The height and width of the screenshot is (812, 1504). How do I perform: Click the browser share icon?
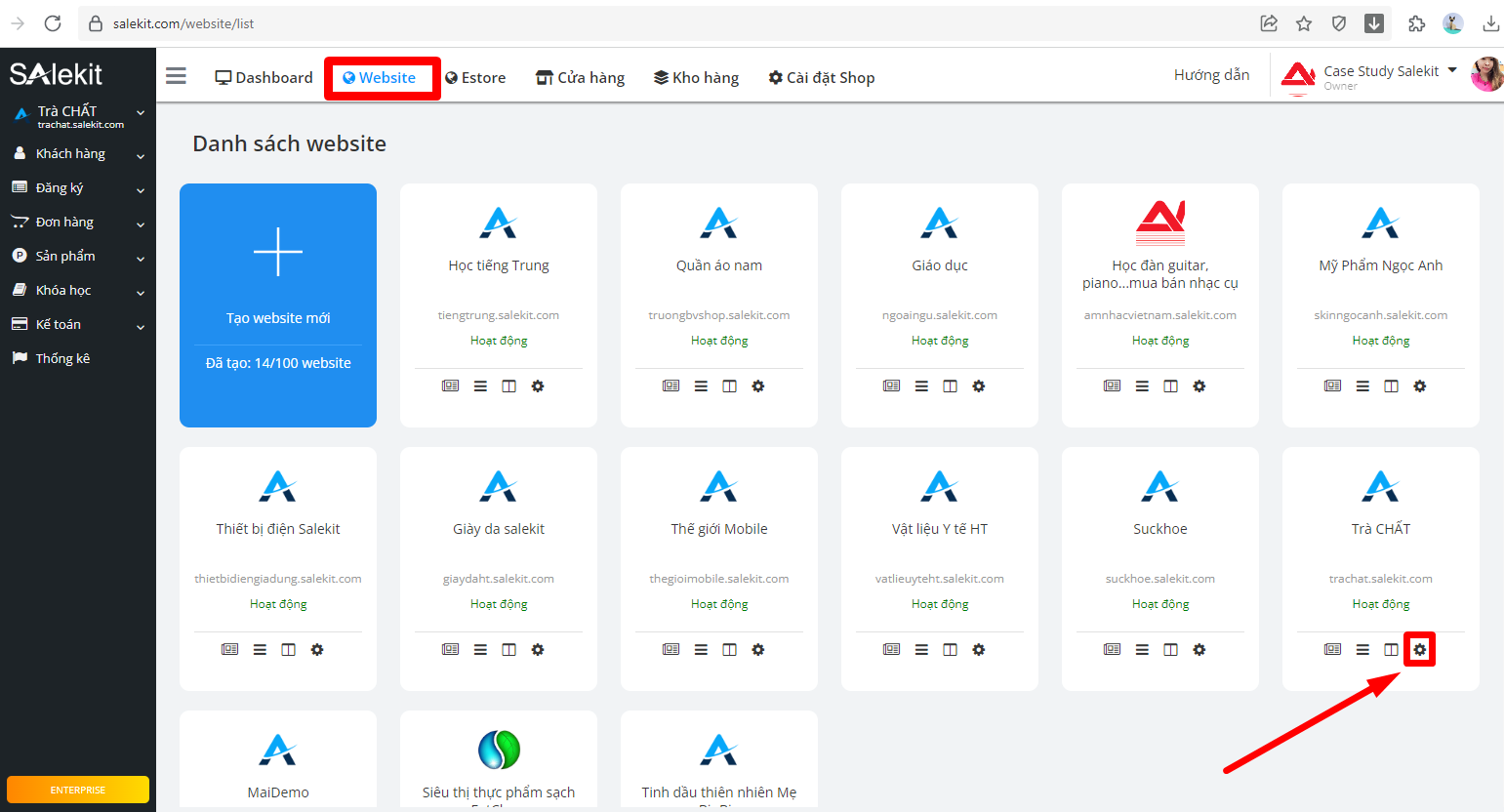1269,23
